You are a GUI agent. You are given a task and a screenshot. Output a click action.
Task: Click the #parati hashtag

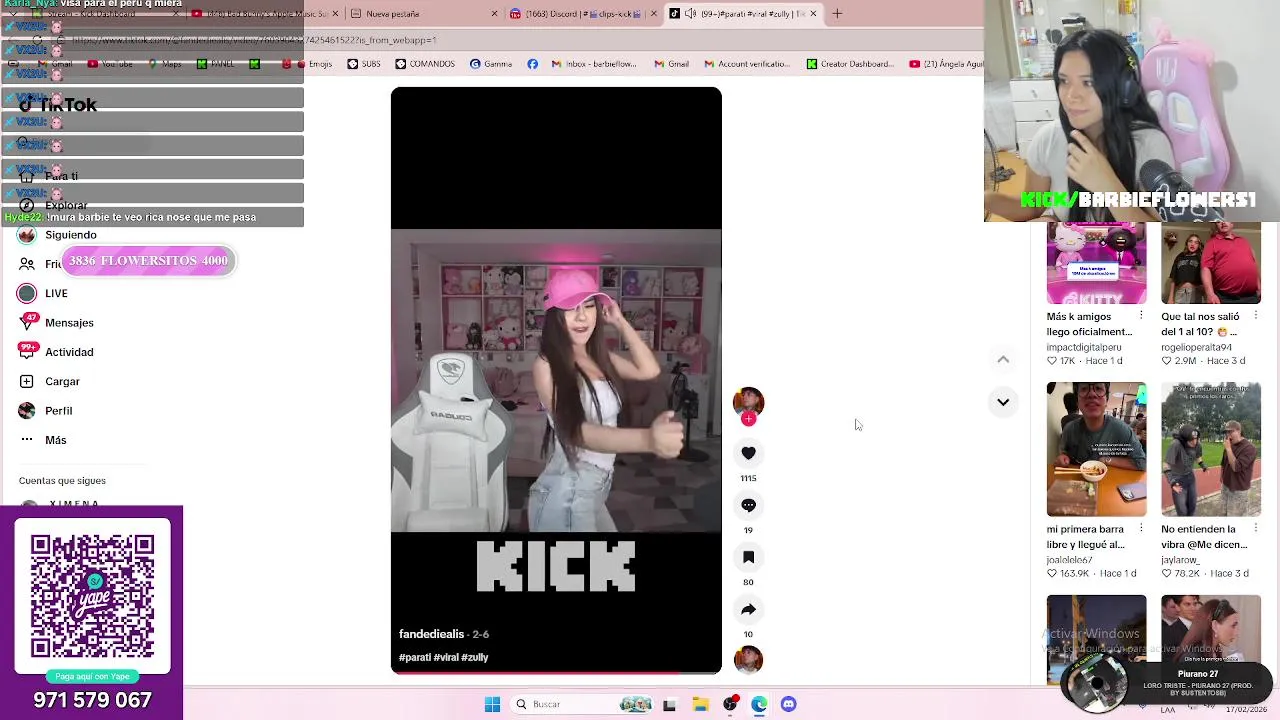415,657
